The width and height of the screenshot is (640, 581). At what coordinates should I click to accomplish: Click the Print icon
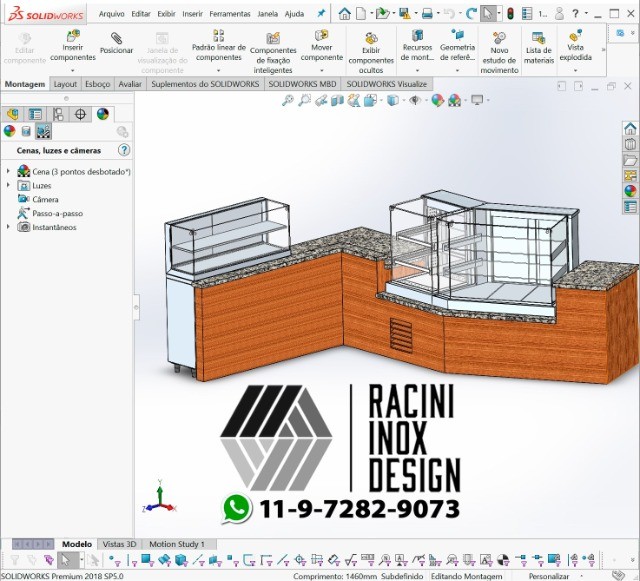click(427, 14)
